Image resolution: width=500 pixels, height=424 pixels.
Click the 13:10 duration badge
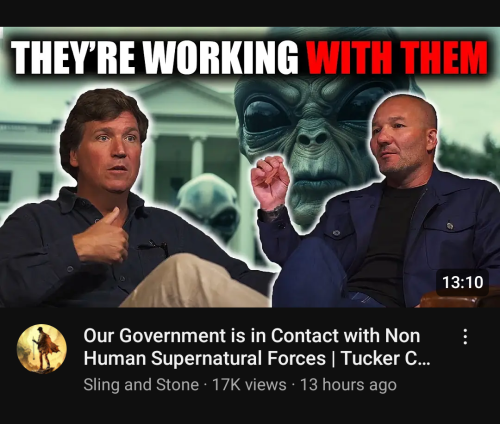pos(462,282)
